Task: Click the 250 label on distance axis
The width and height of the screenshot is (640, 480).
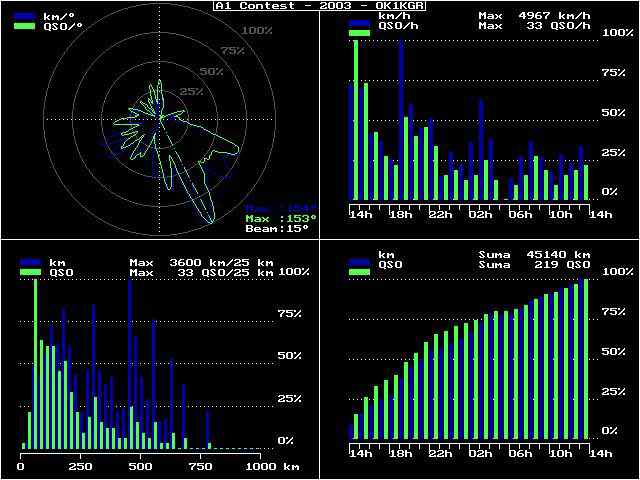Action: (80, 466)
